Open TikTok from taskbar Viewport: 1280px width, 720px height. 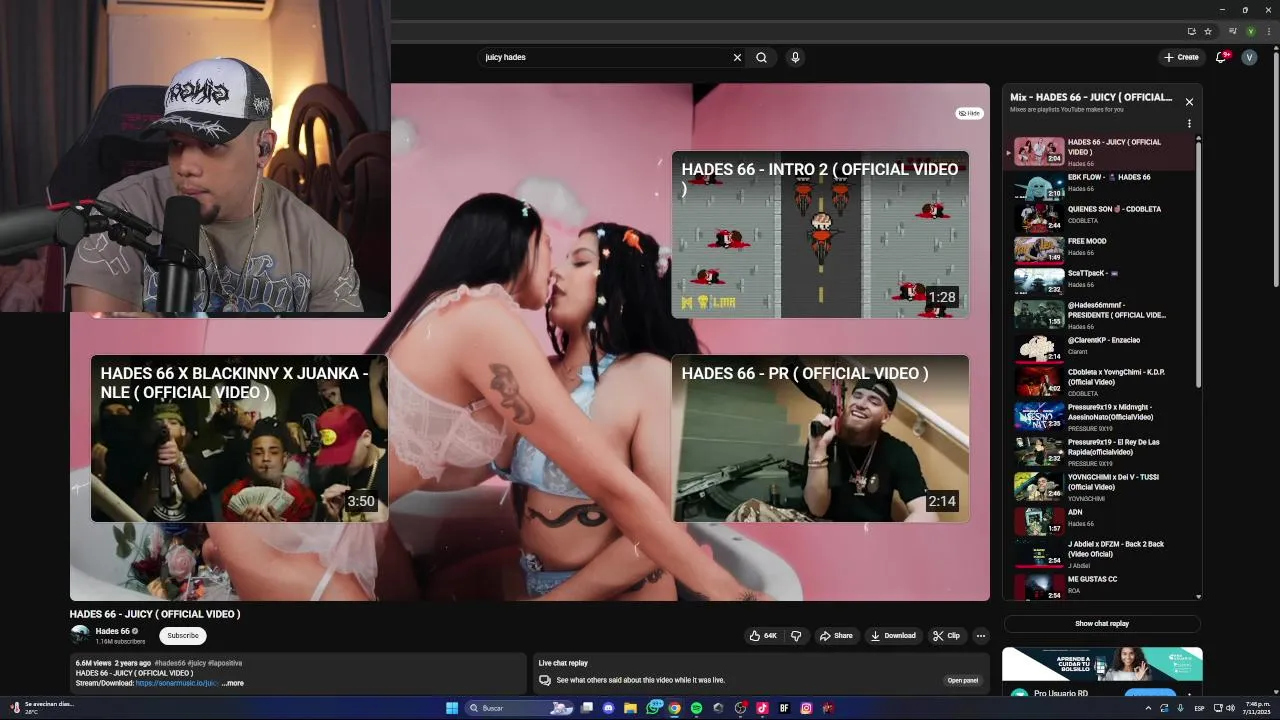762,708
